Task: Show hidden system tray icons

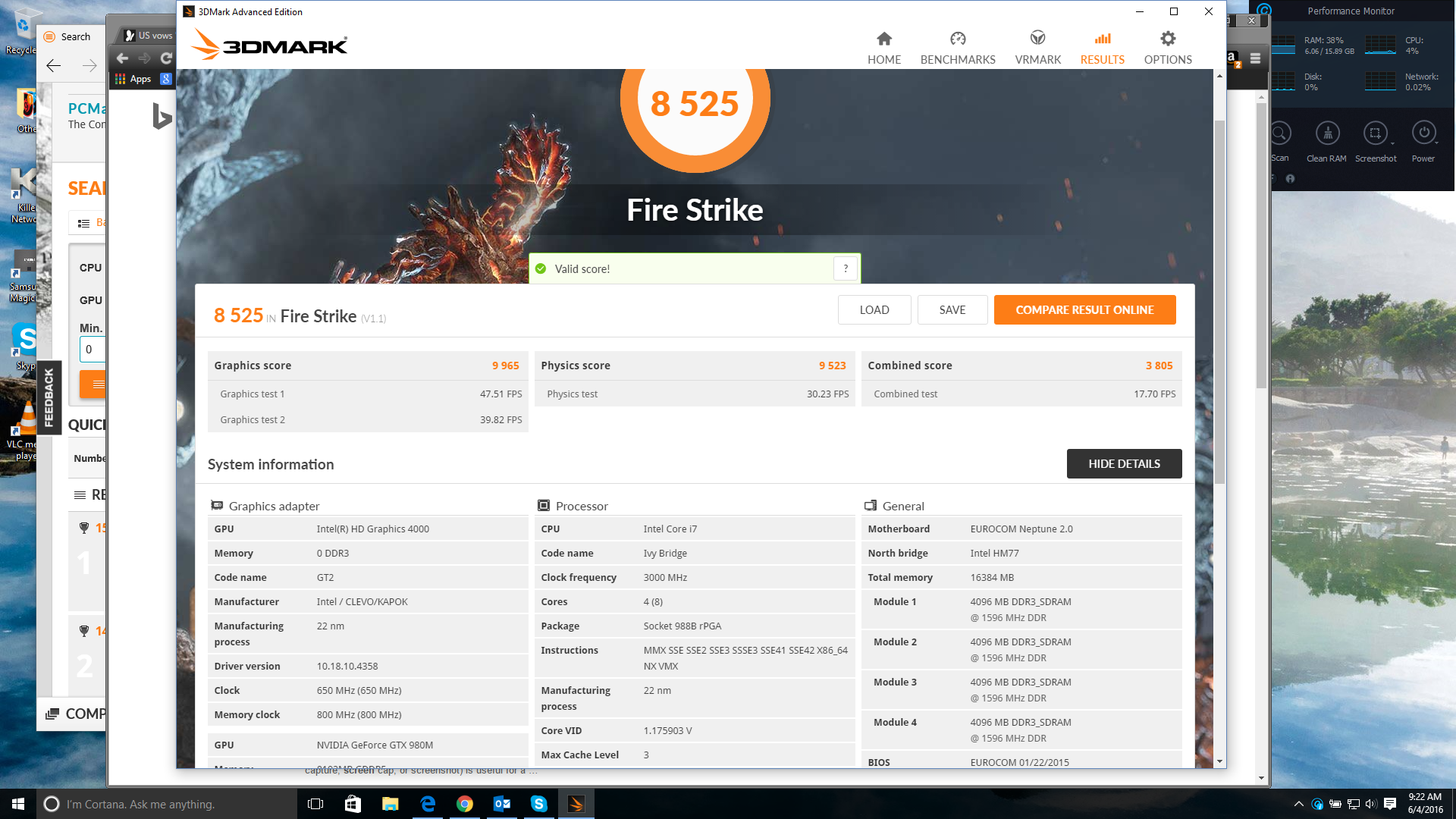Action: pos(1298,804)
